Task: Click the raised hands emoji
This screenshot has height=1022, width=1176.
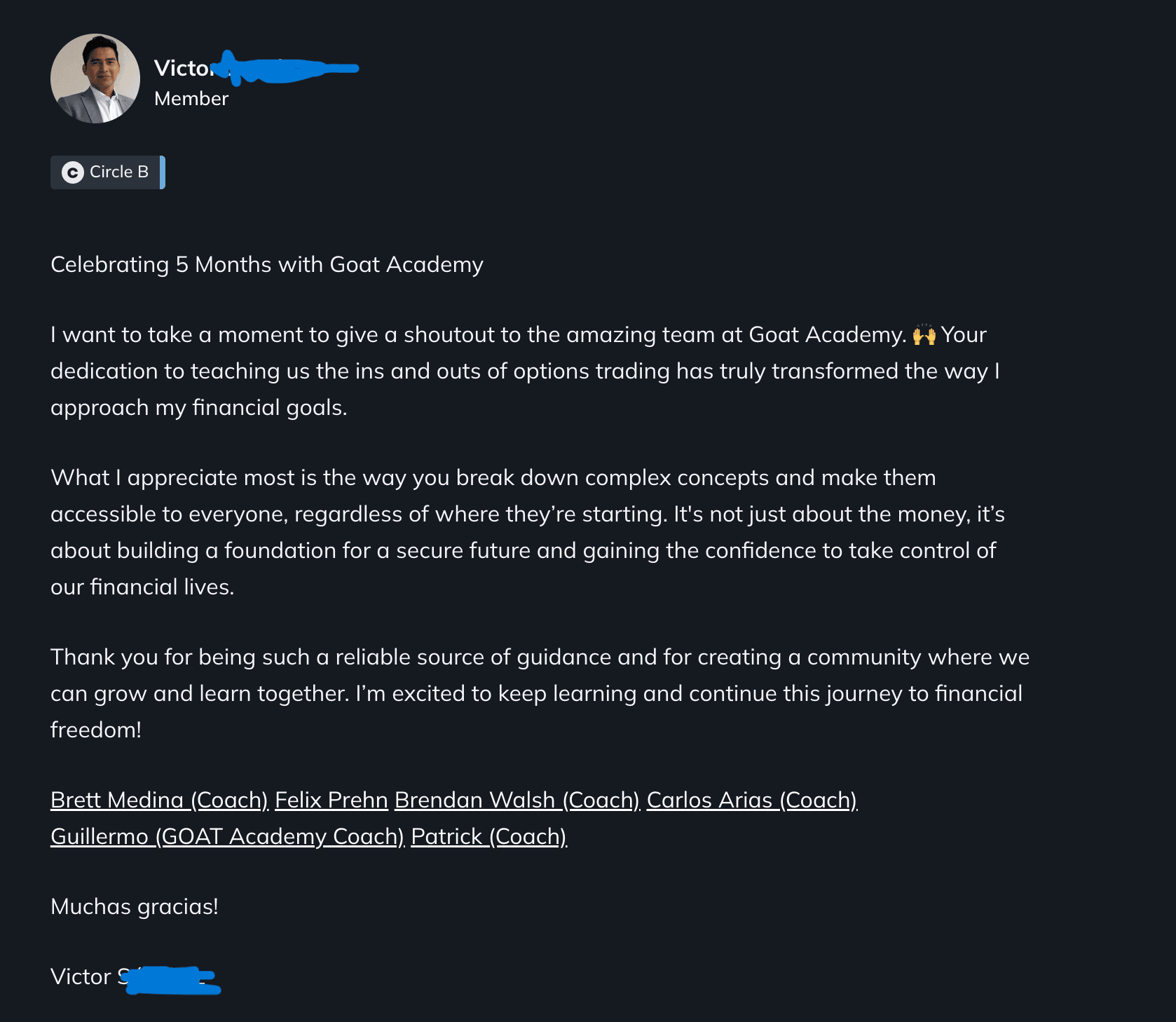Action: click(924, 335)
